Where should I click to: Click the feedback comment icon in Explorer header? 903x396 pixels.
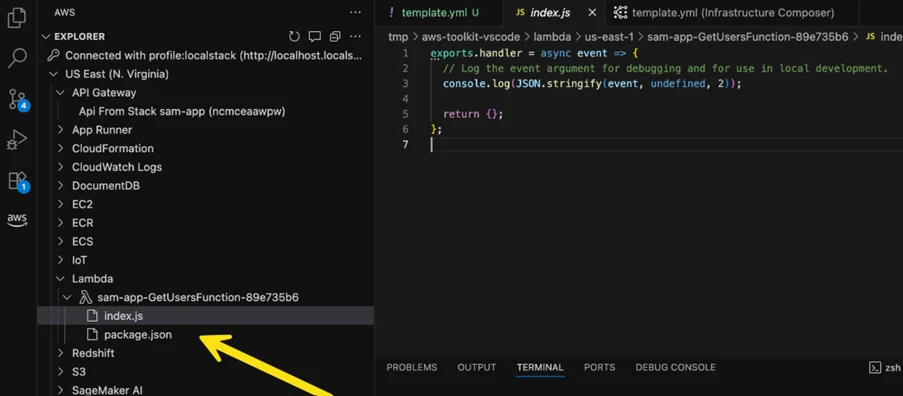pos(314,37)
